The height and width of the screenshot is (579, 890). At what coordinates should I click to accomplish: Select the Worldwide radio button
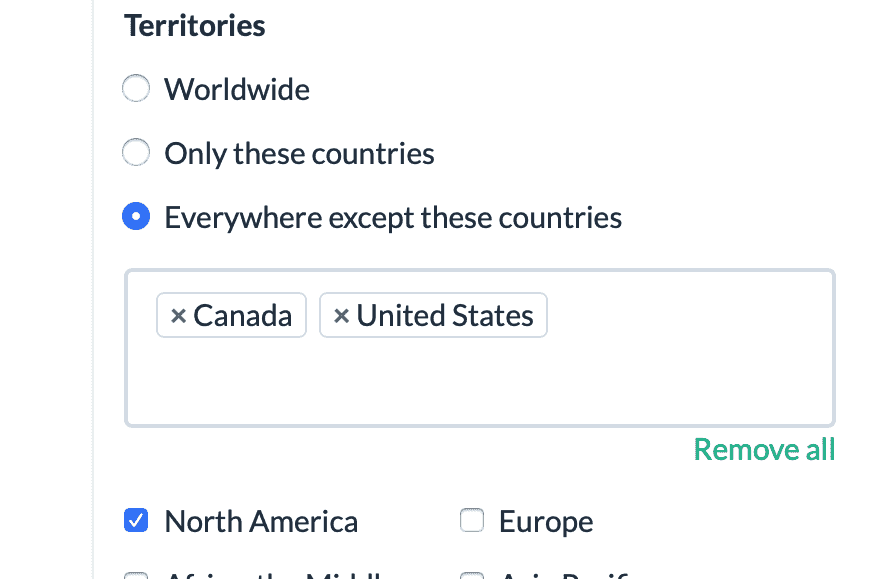136,89
